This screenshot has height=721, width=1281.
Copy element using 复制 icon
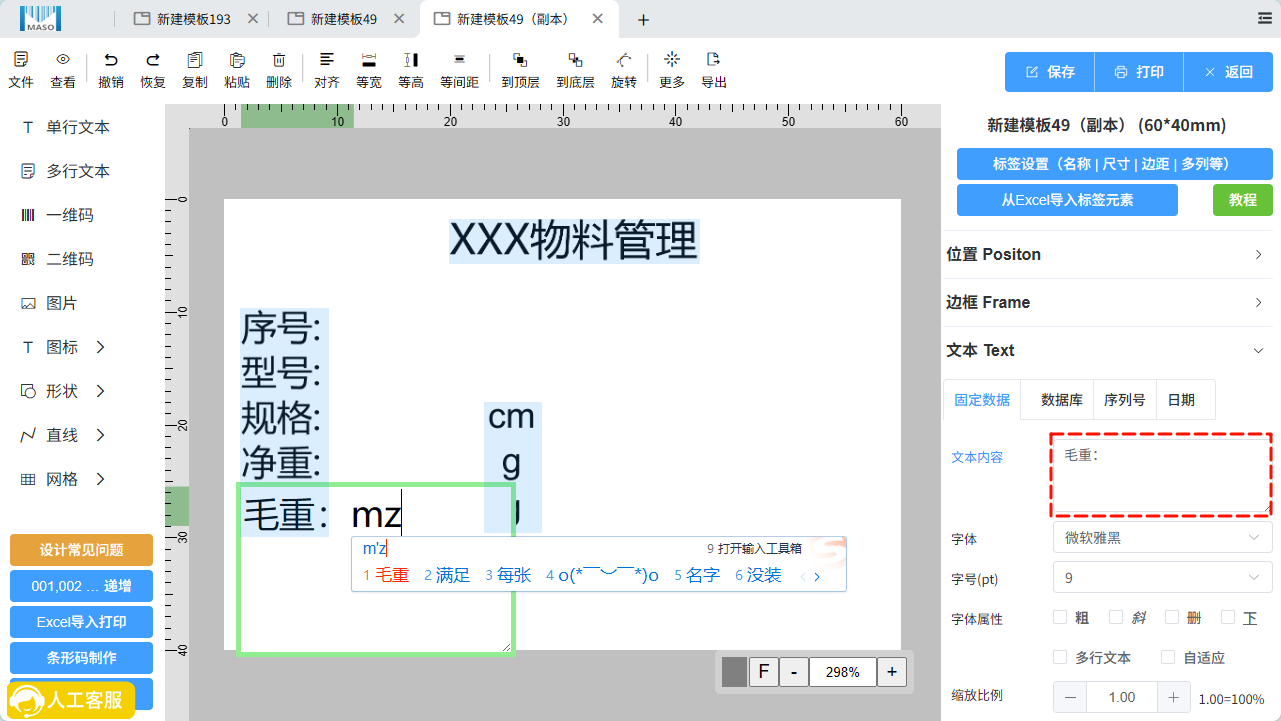pyautogui.click(x=195, y=60)
